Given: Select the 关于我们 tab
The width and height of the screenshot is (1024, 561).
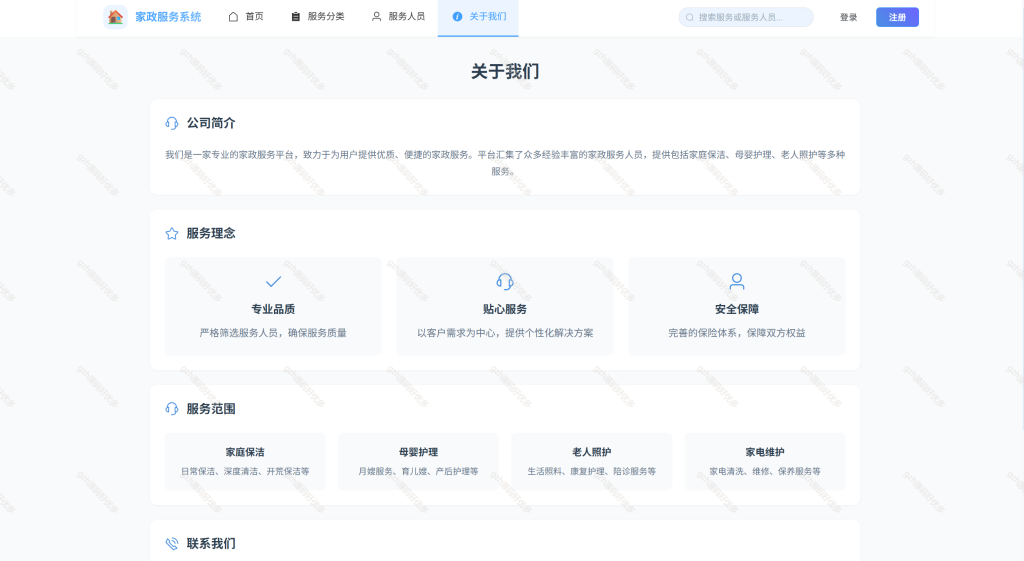Looking at the screenshot, I should point(478,17).
